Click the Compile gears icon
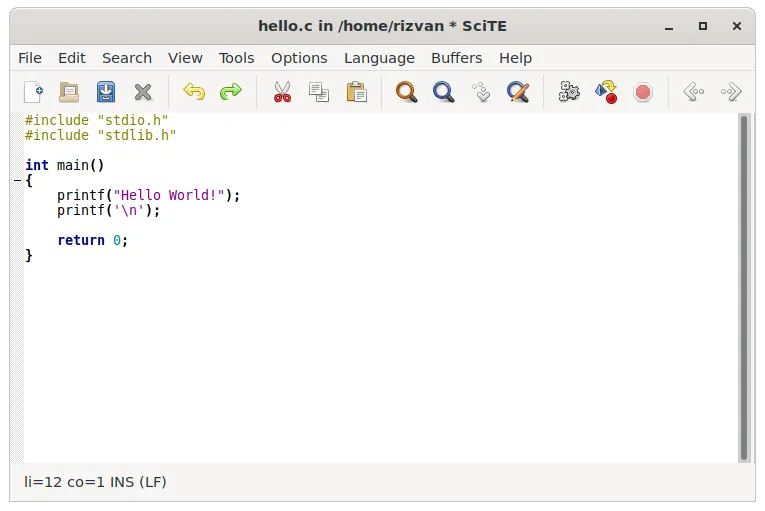The image size is (765, 511). pyautogui.click(x=569, y=92)
